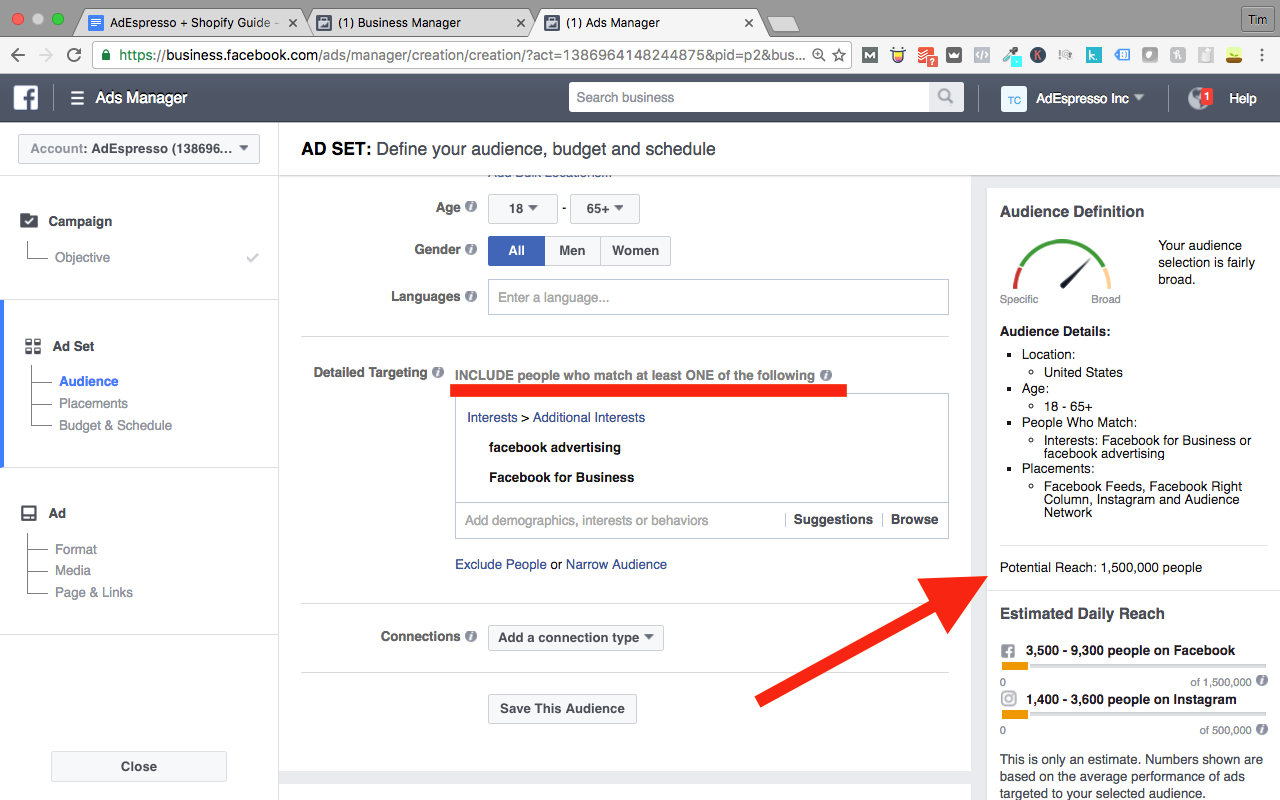
Task: Click the TC account avatar
Action: (1014, 98)
